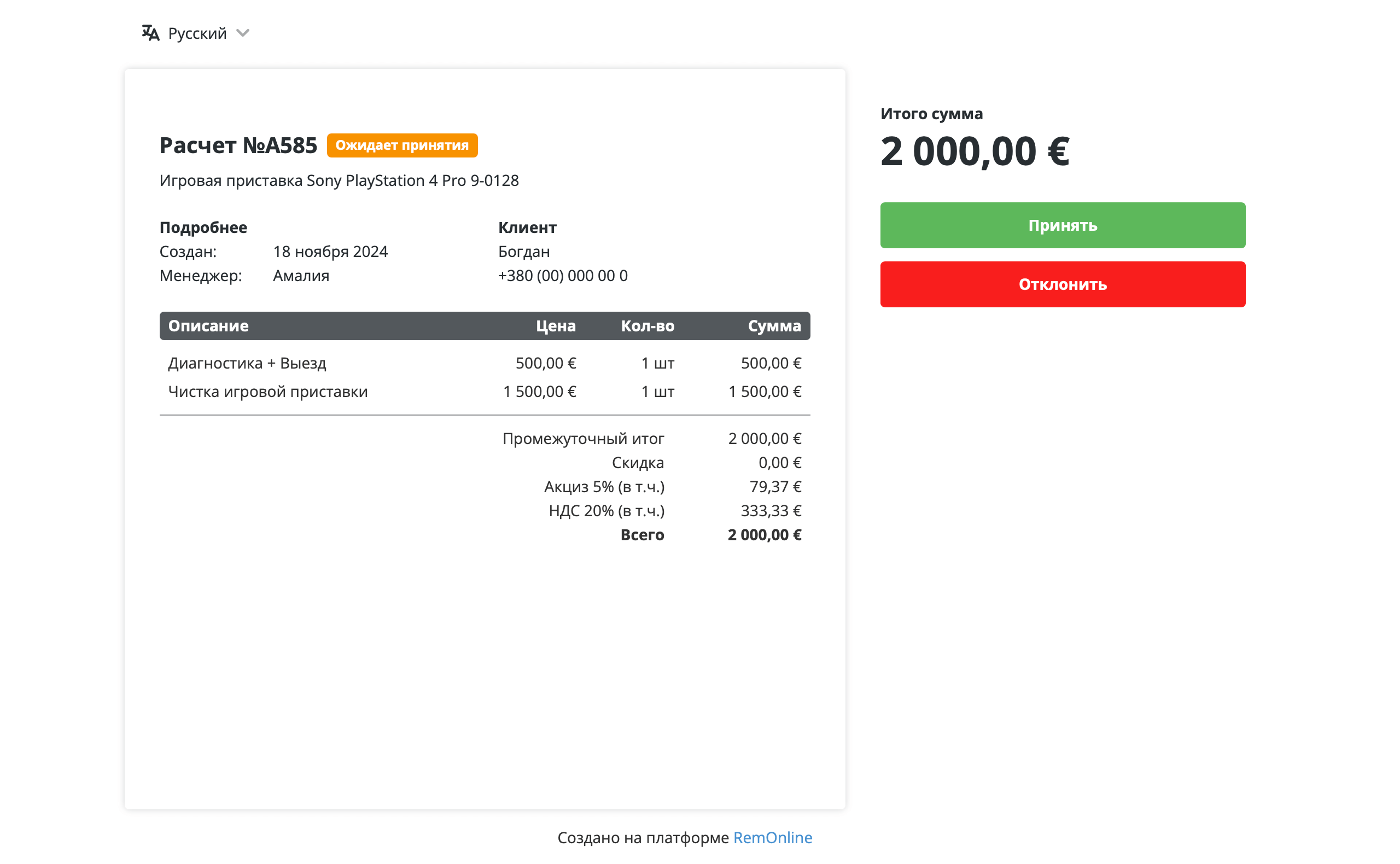Click the Ожидает принятия status badge
The width and height of the screenshot is (1400, 864).
click(x=402, y=145)
